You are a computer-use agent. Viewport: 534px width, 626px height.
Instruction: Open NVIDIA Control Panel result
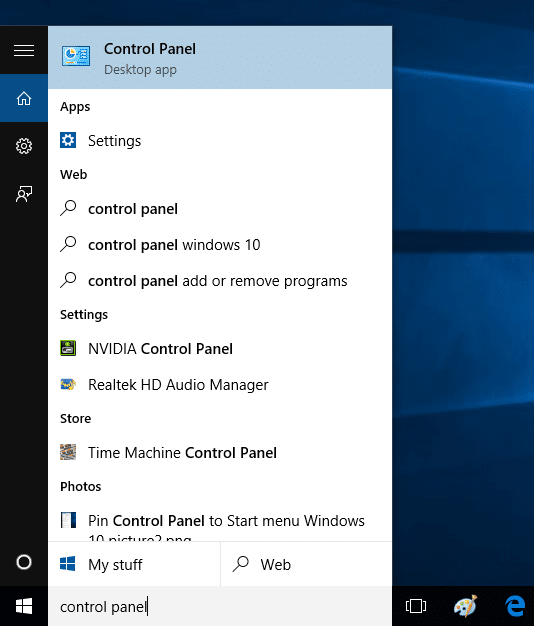[x=220, y=349]
